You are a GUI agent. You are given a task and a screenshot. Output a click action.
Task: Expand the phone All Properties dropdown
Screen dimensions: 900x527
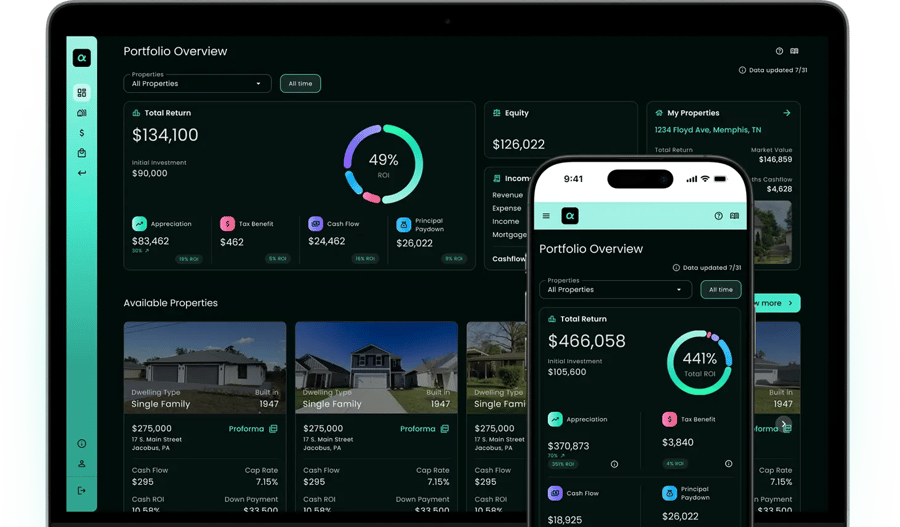pyautogui.click(x=615, y=289)
